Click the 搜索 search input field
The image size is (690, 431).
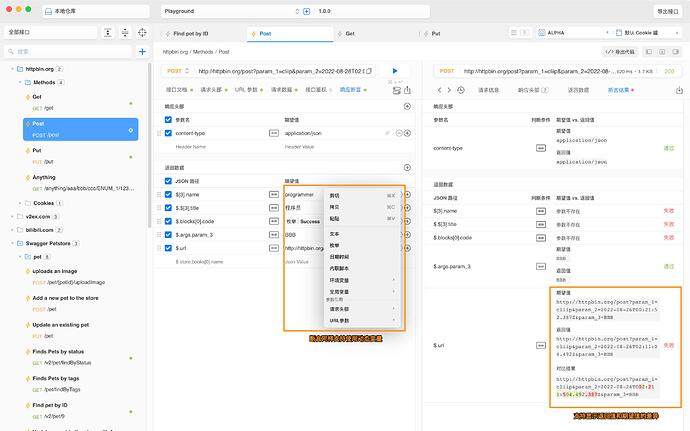click(70, 51)
